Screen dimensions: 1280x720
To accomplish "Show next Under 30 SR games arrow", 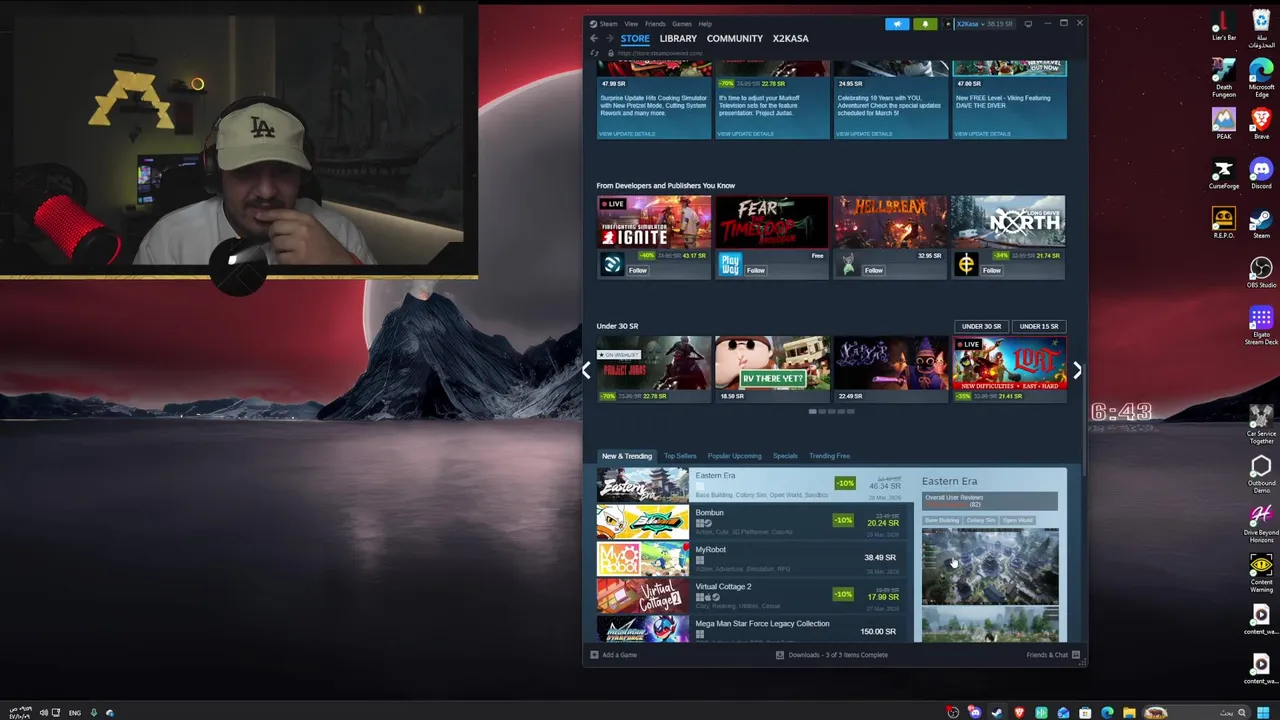I will point(1077,371).
